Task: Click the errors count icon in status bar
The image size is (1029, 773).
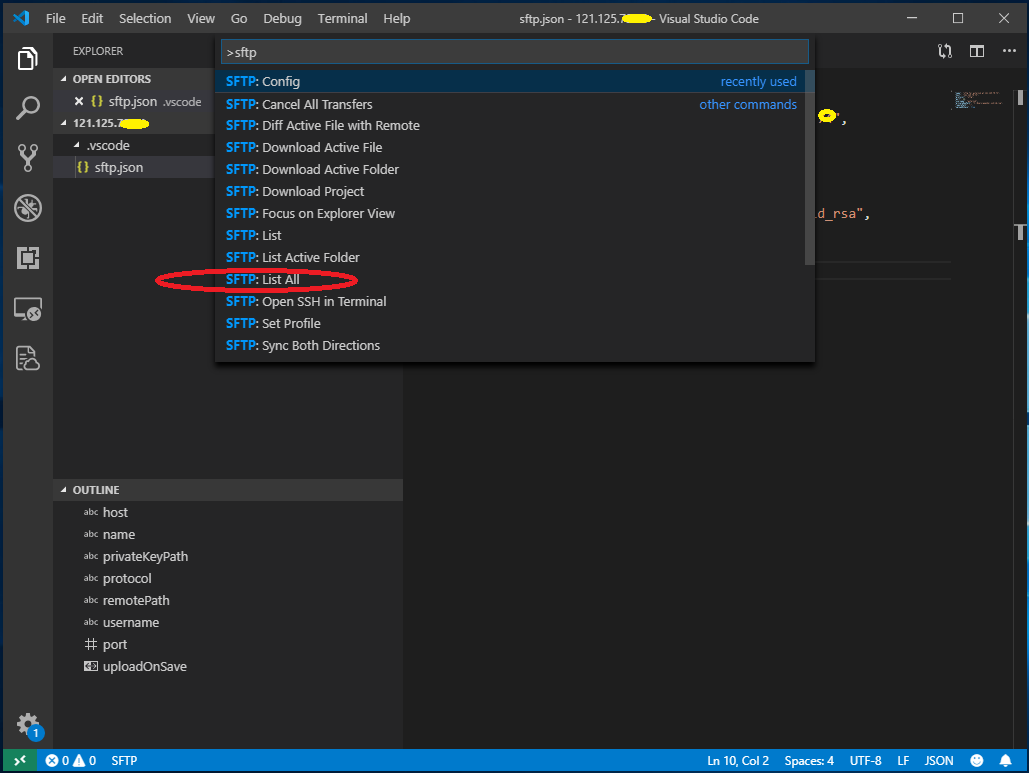Action: point(52,761)
